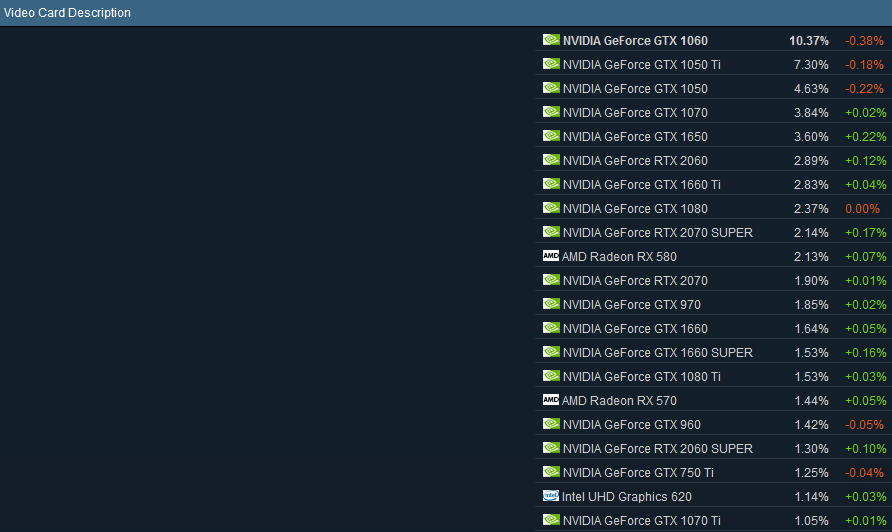This screenshot has height=532, width=892.
Task: Click NVIDIA icon beside GTX 1080
Action: 551,208
